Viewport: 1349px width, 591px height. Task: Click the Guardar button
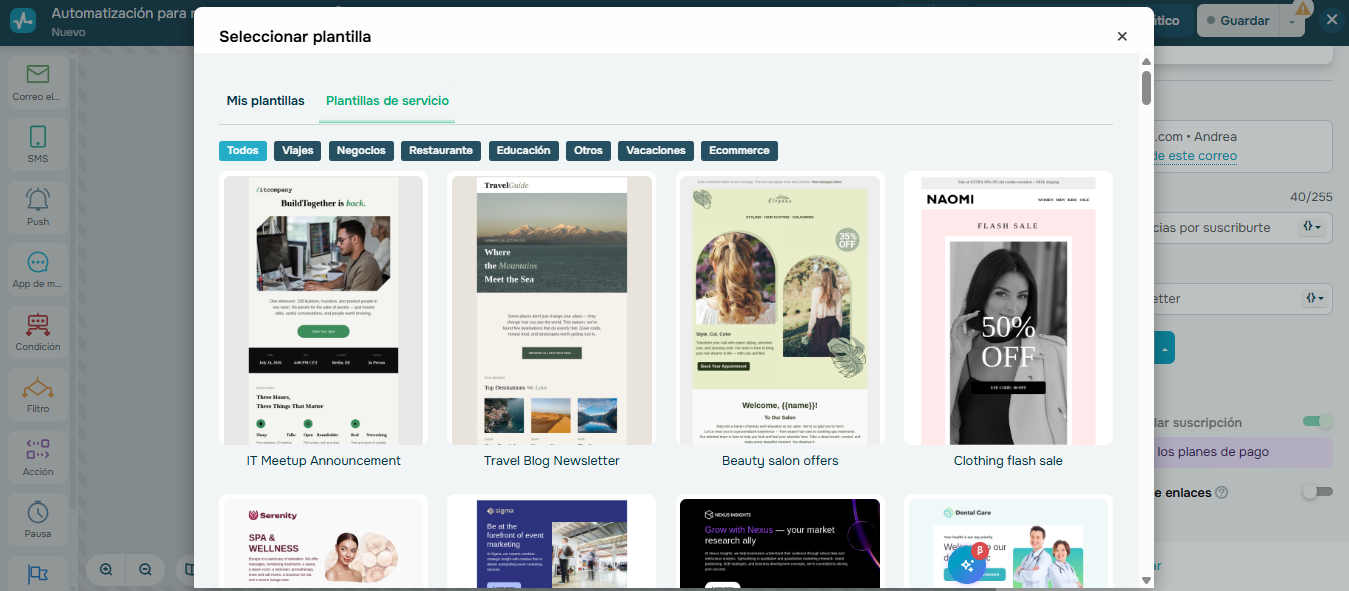(x=1236, y=21)
